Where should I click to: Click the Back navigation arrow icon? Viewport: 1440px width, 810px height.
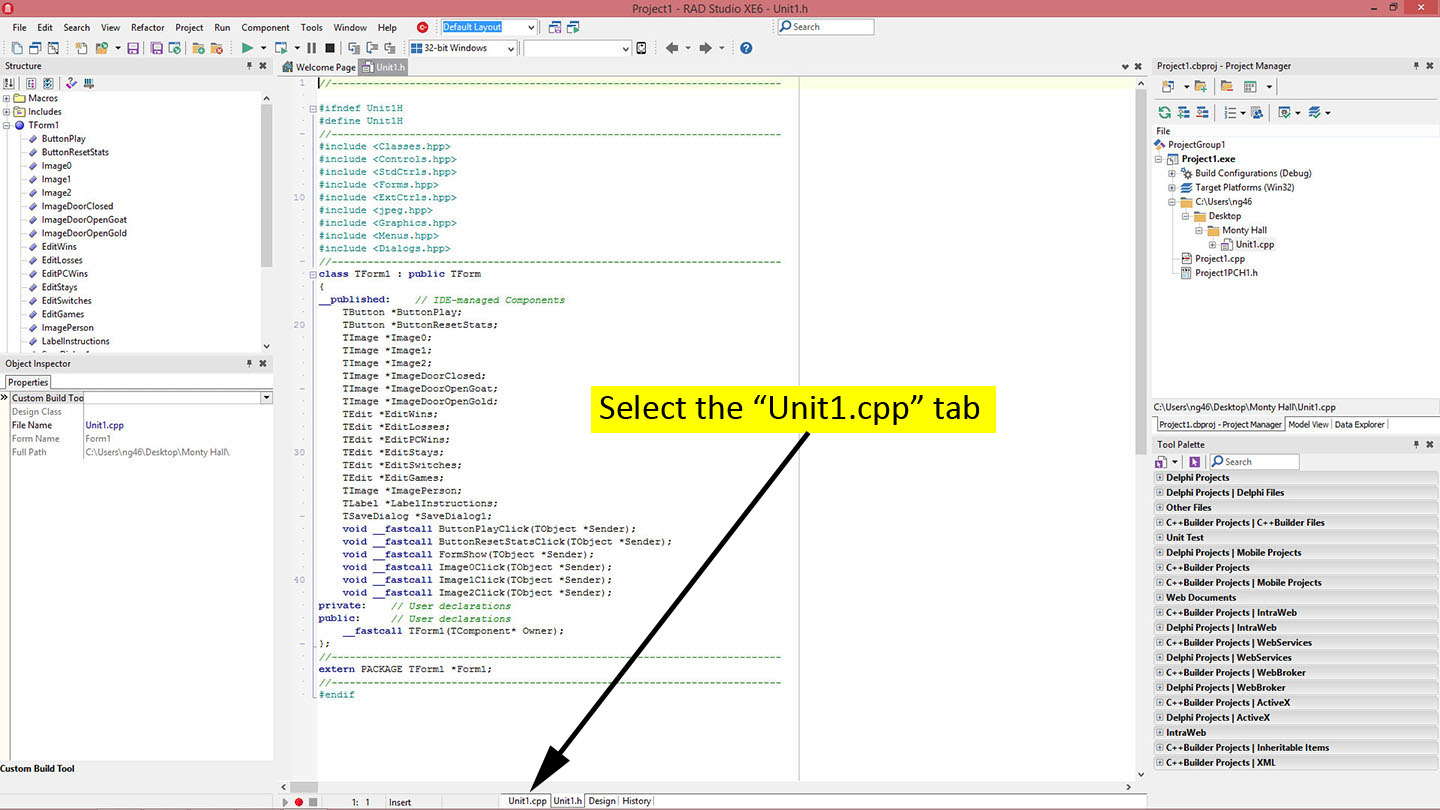tap(672, 48)
